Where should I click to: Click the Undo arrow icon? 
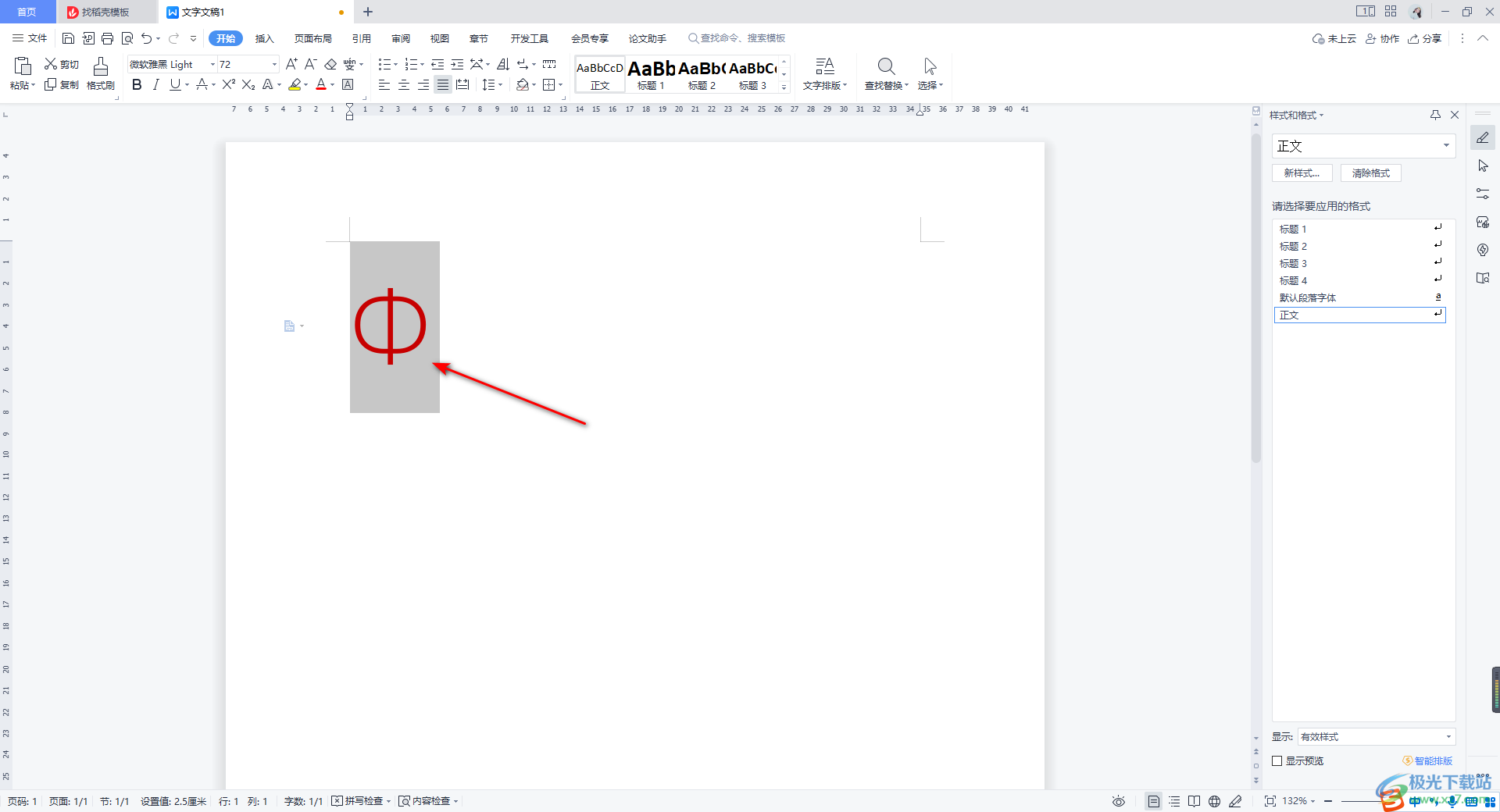[x=146, y=38]
